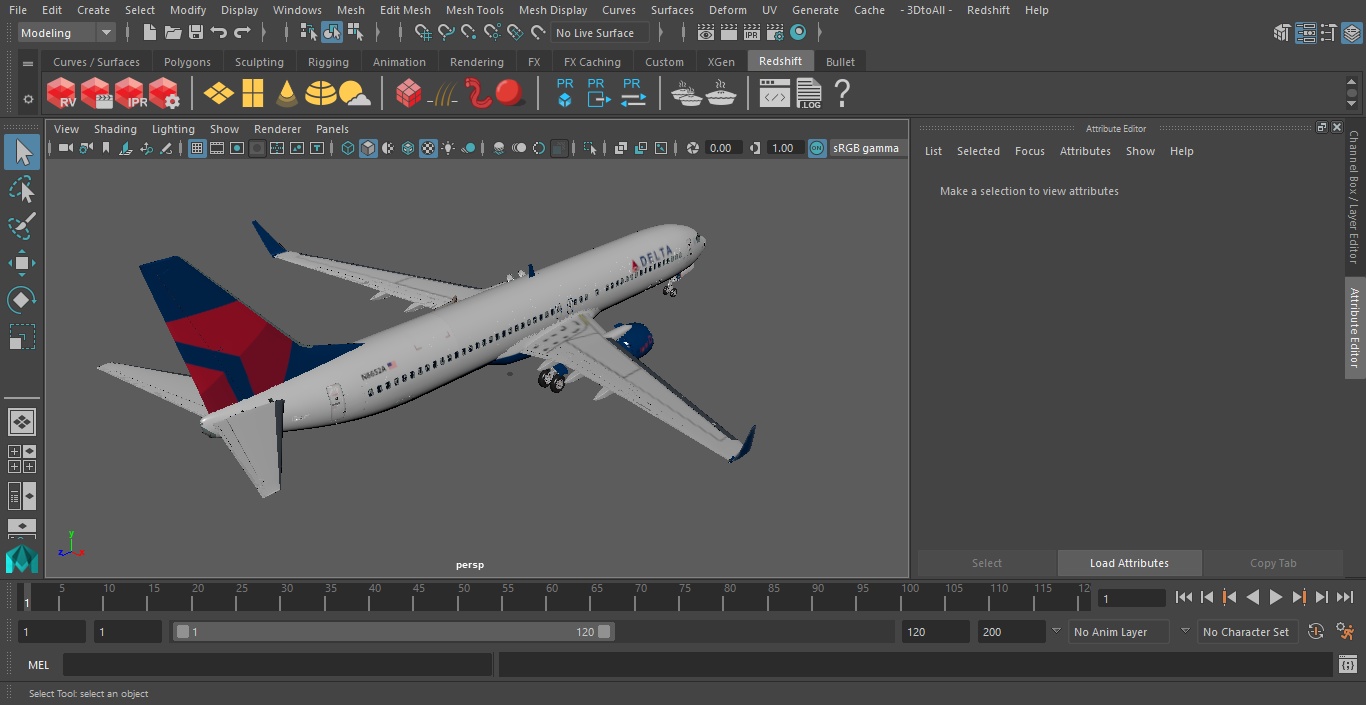
Task: Toggle color management ON button
Action: click(x=817, y=148)
